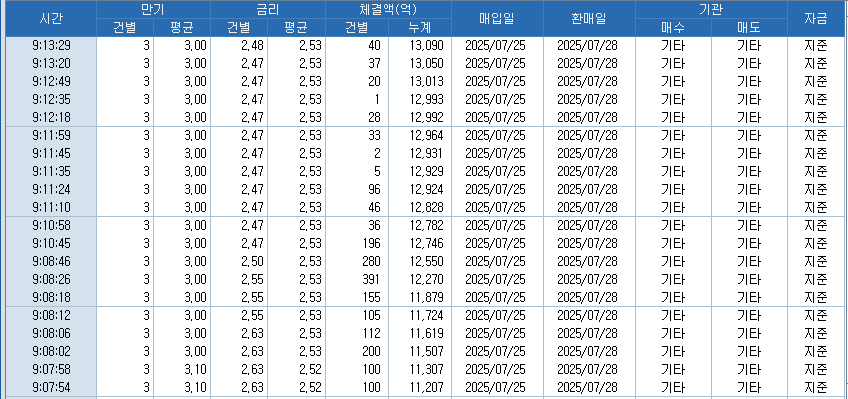Viewport: 848px width, 399px height.
Task: Select the 9:07:58 time cell
Action: coord(51,369)
